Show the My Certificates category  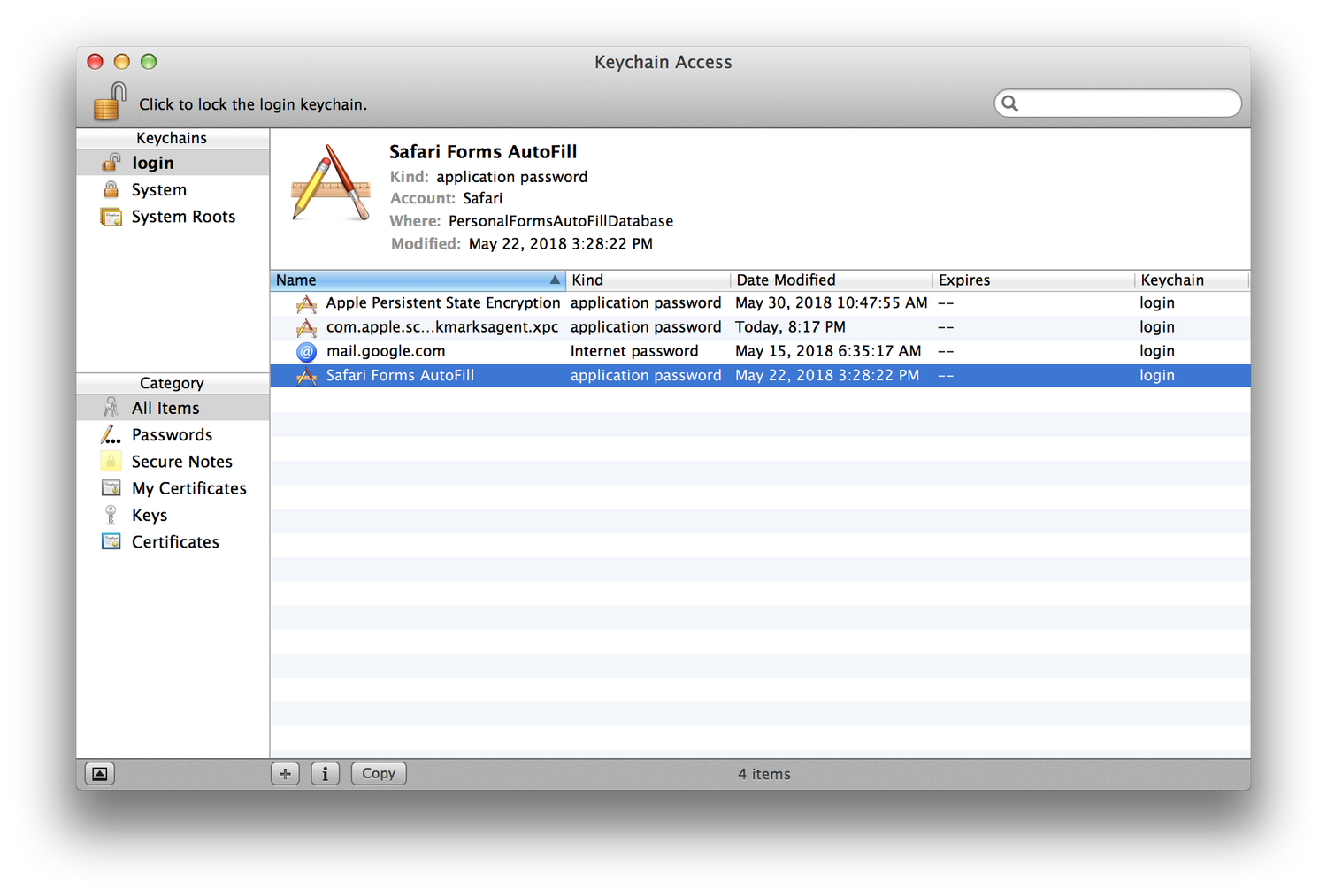click(173, 488)
